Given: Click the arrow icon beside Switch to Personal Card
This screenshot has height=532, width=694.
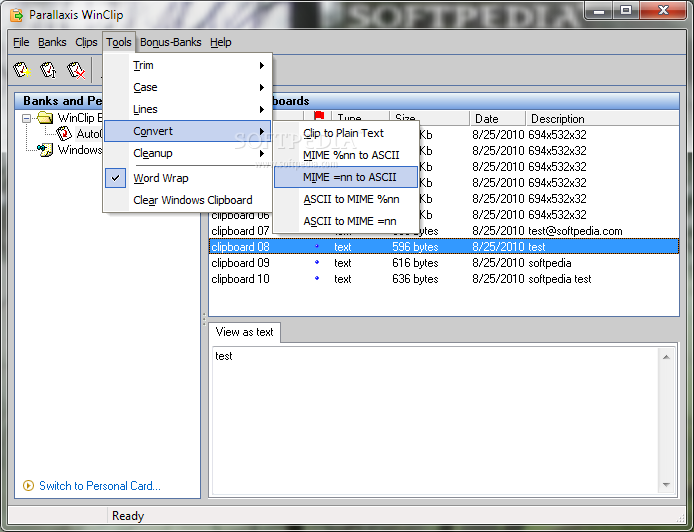Looking at the screenshot, I should 28,486.
